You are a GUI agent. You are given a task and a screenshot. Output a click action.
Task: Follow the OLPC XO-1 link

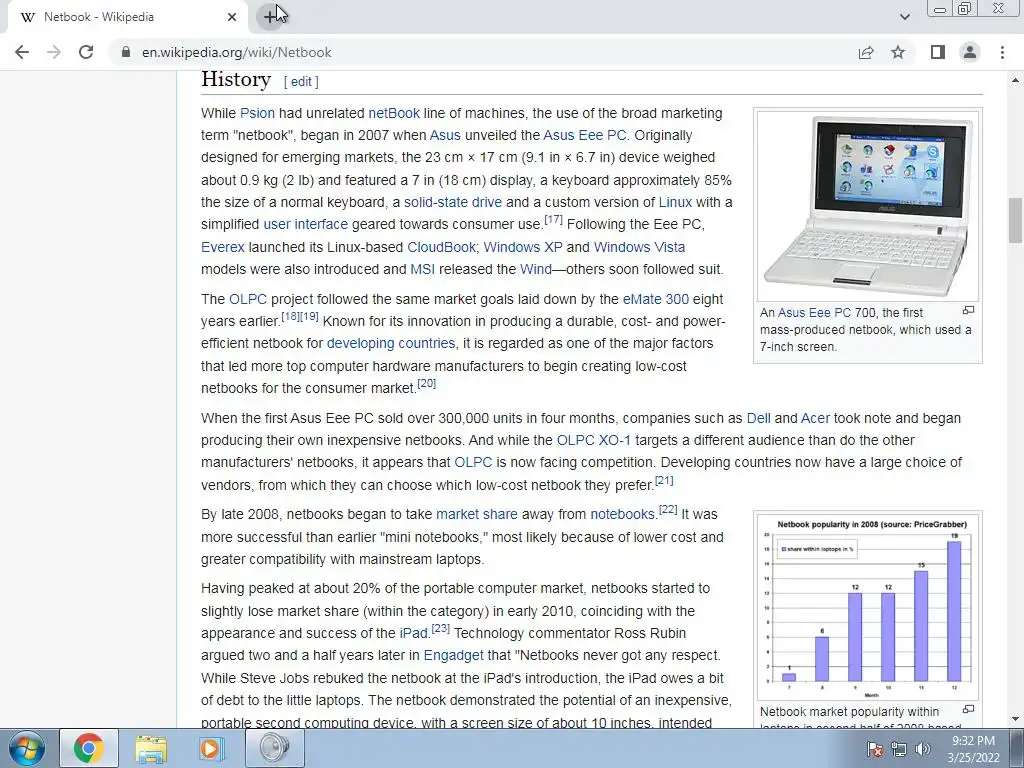(594, 440)
